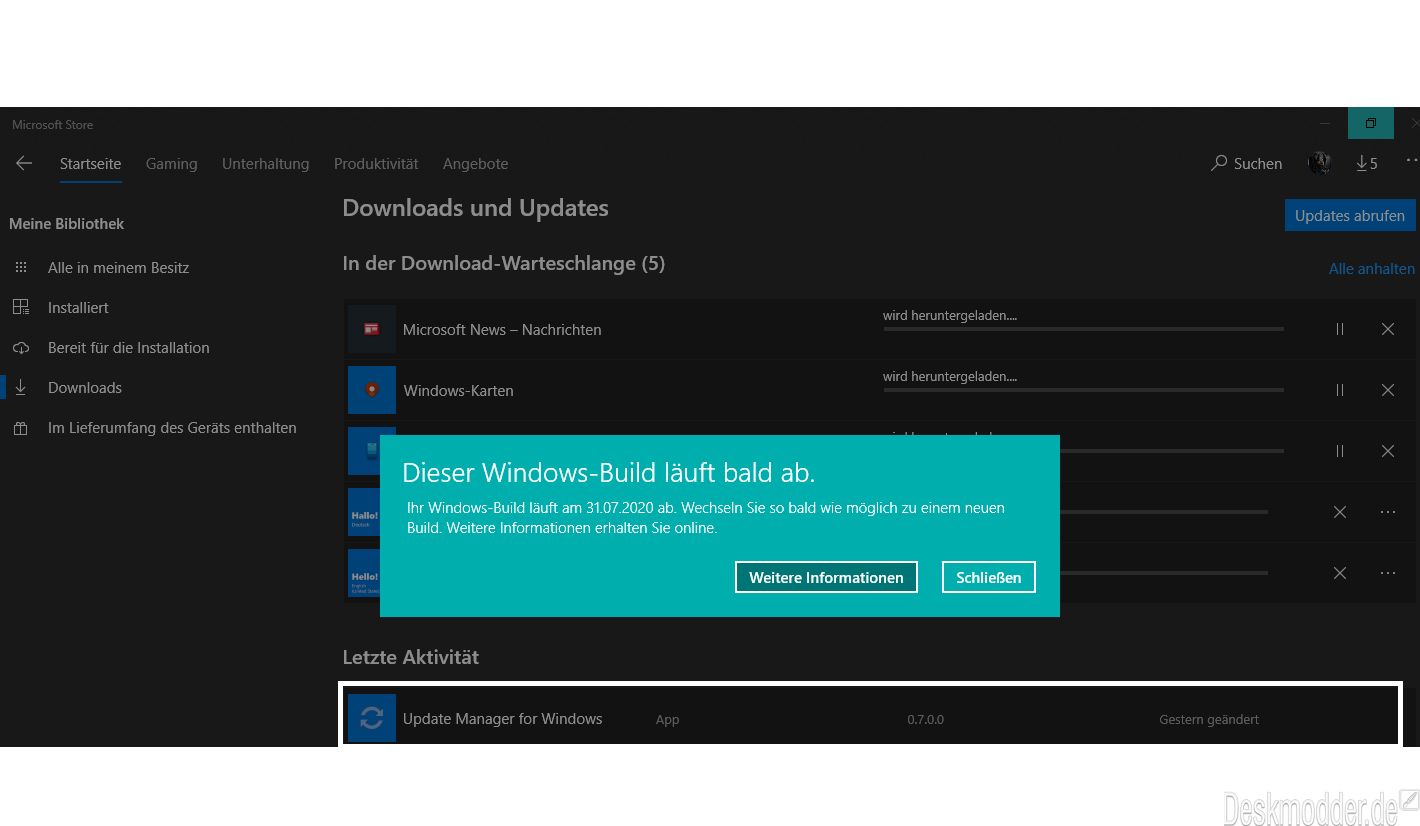Click Microsoft News – Nachrichten title
This screenshot has width=1420, height=826.
(x=502, y=329)
